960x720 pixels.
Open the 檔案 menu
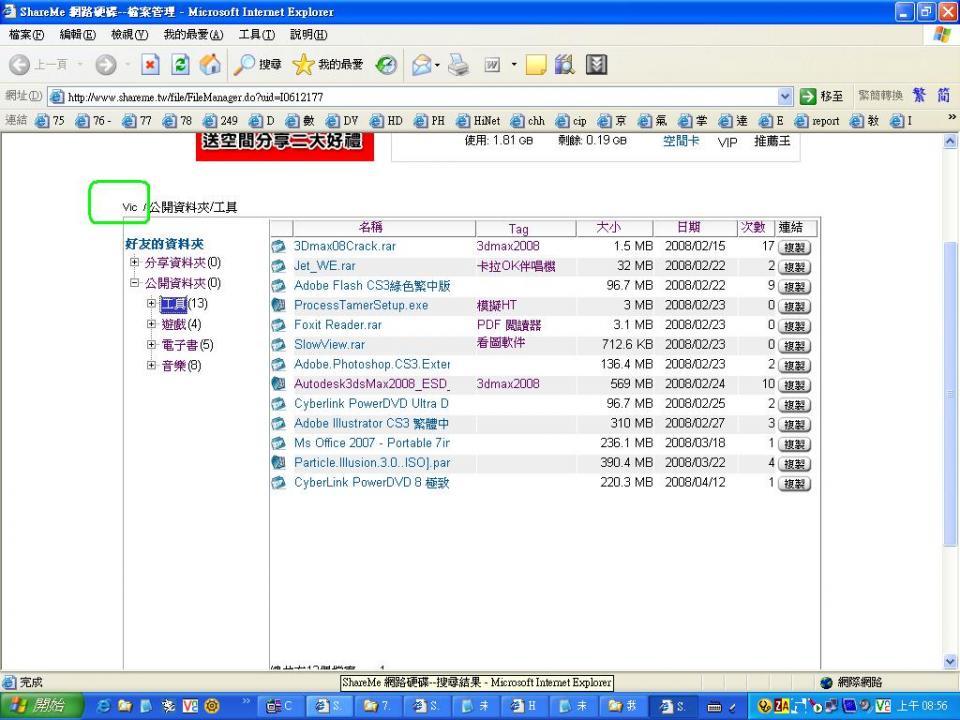click(25, 34)
